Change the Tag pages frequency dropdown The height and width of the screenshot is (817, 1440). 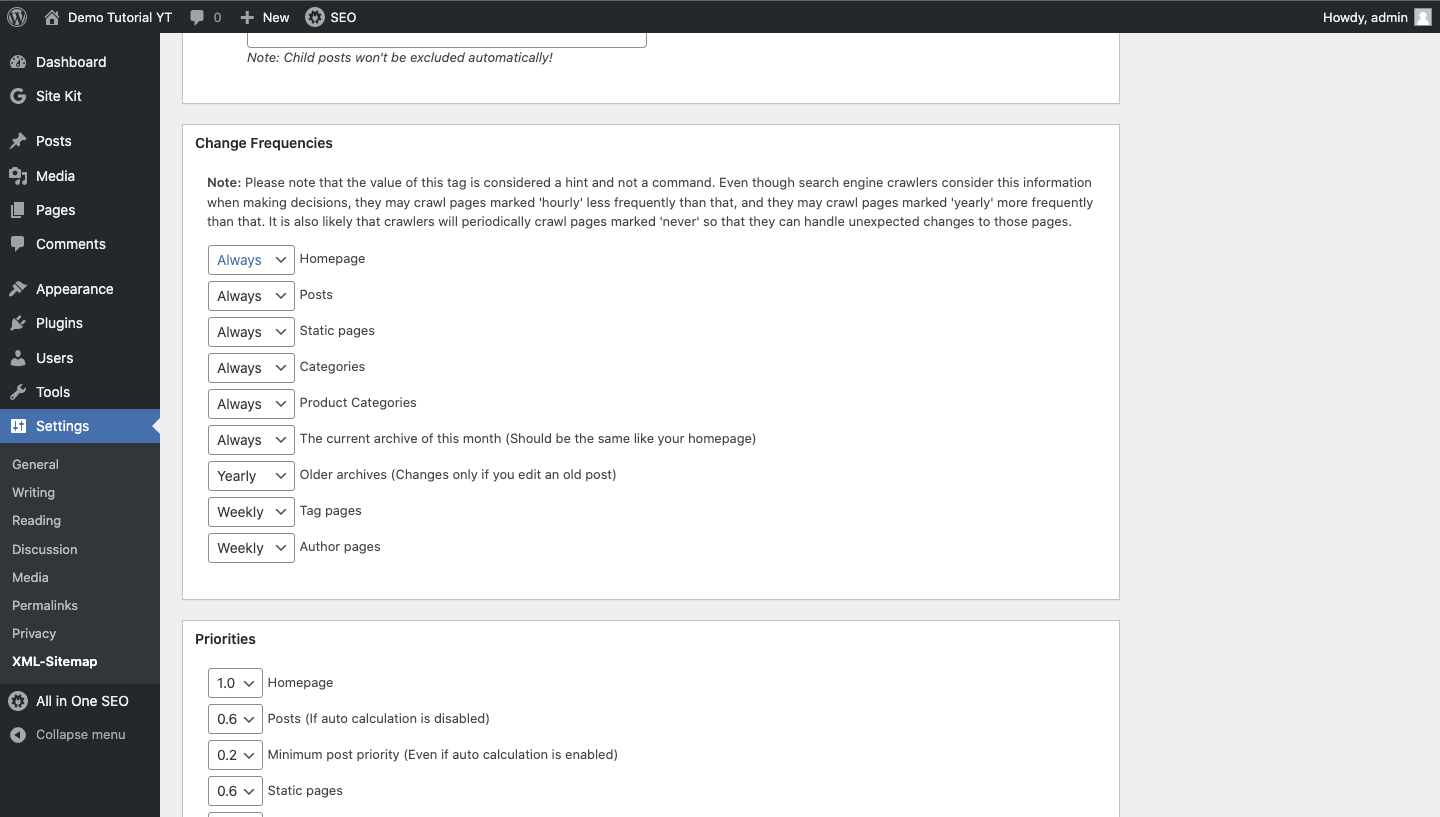[x=251, y=511]
